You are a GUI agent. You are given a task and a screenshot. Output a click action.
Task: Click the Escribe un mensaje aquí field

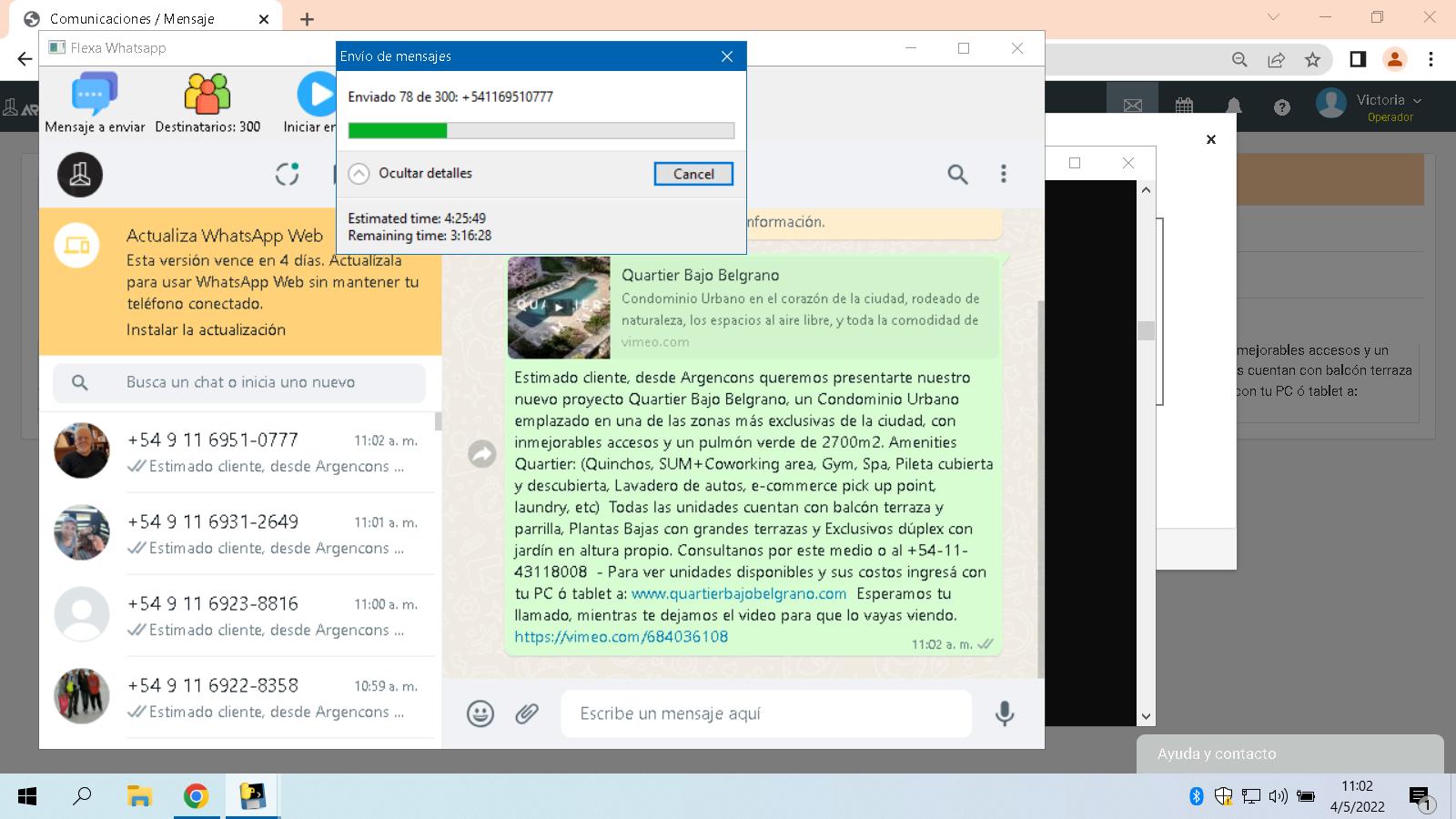766,713
